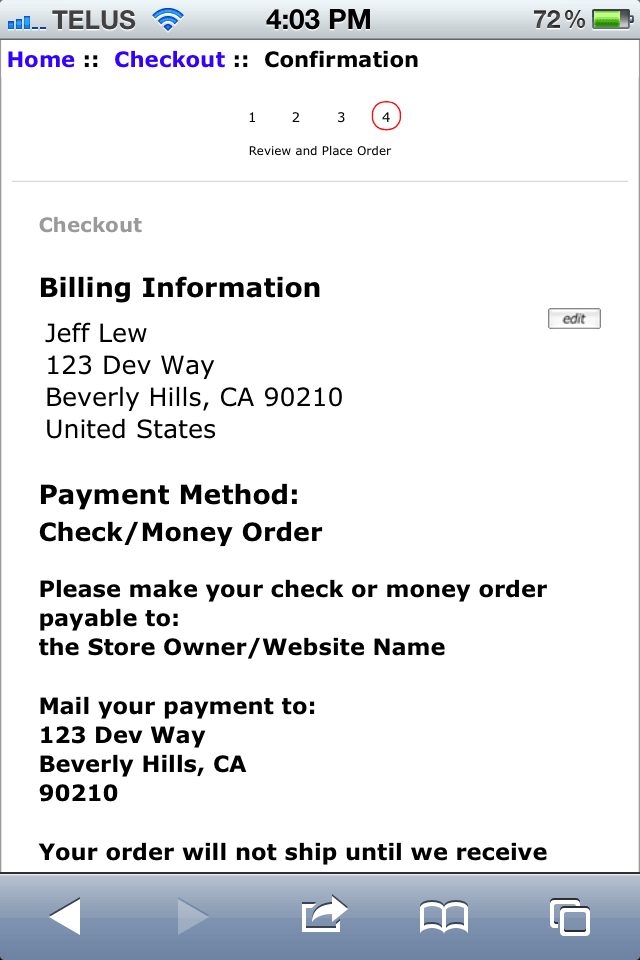Click the Confirmation breadcrumb text

341,59
